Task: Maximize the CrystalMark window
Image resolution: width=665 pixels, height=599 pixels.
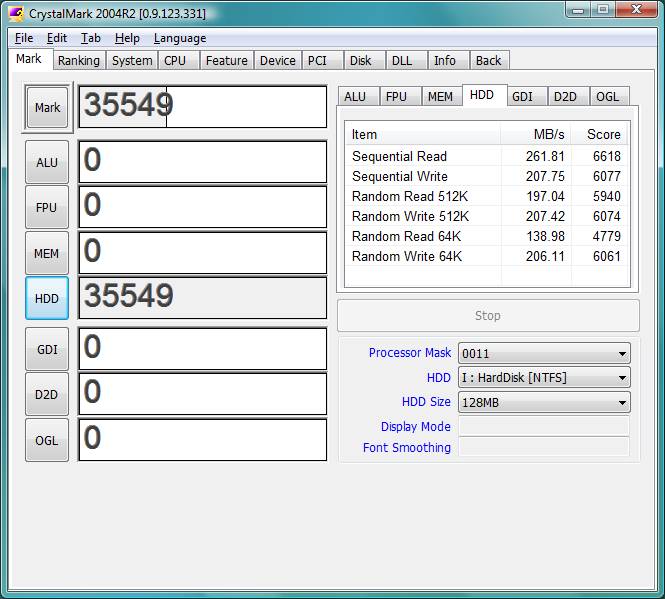Action: tap(603, 9)
